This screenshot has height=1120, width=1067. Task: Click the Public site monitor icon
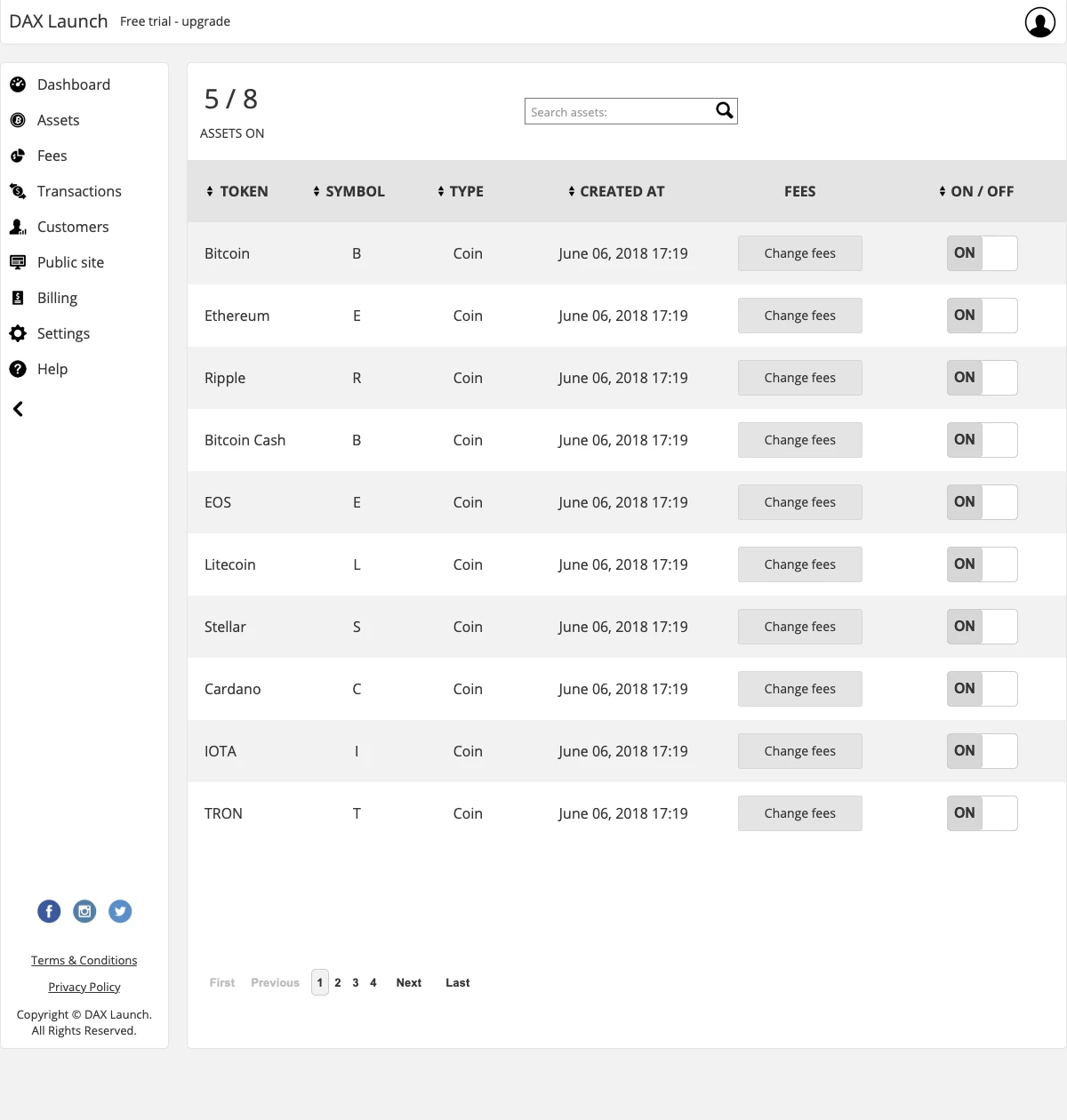18,262
